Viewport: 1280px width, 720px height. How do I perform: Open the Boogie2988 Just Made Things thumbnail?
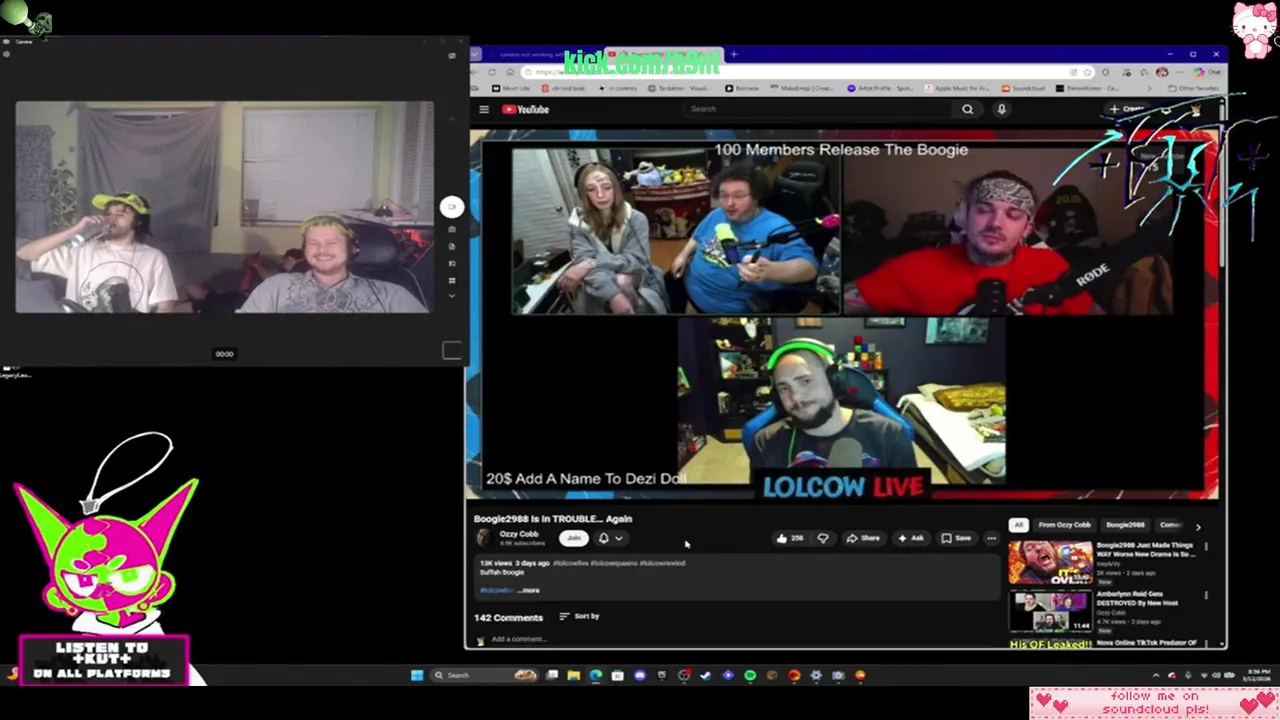(1050, 562)
